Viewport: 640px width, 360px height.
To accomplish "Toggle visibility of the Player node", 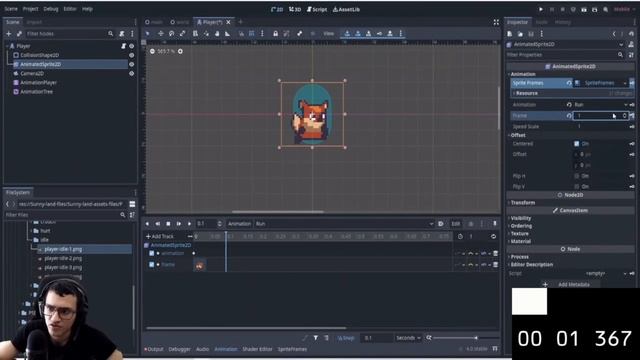I will [131, 46].
